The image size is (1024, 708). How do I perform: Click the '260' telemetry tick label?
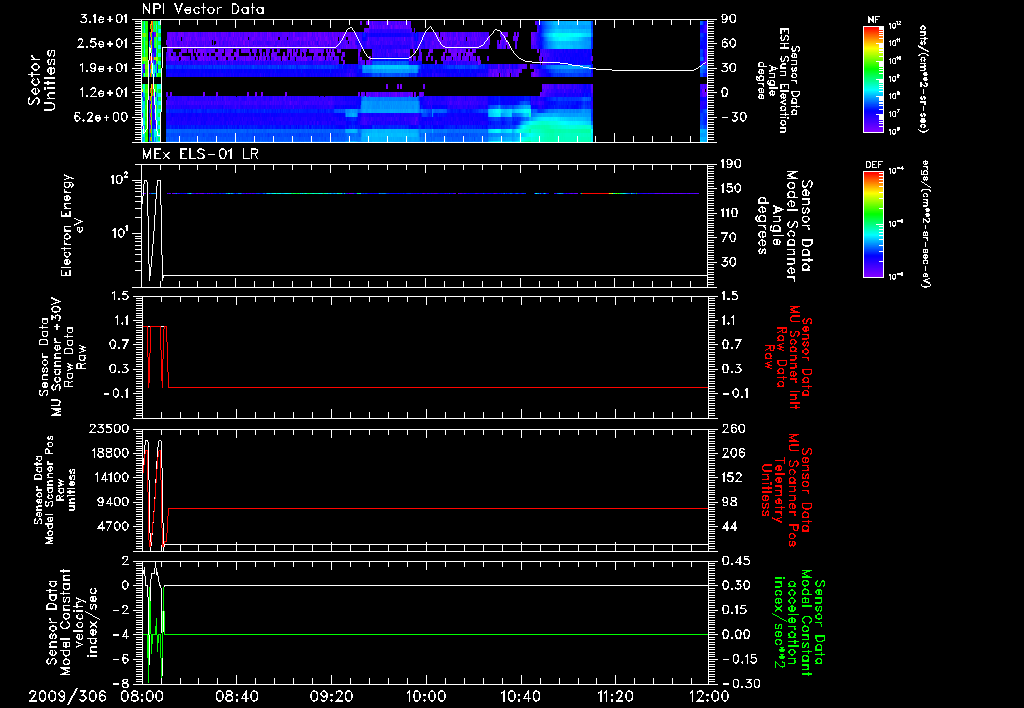733,428
